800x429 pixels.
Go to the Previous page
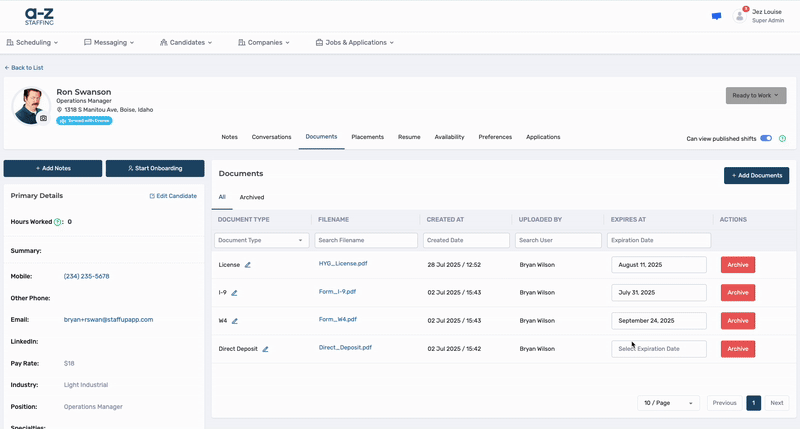(x=724, y=403)
